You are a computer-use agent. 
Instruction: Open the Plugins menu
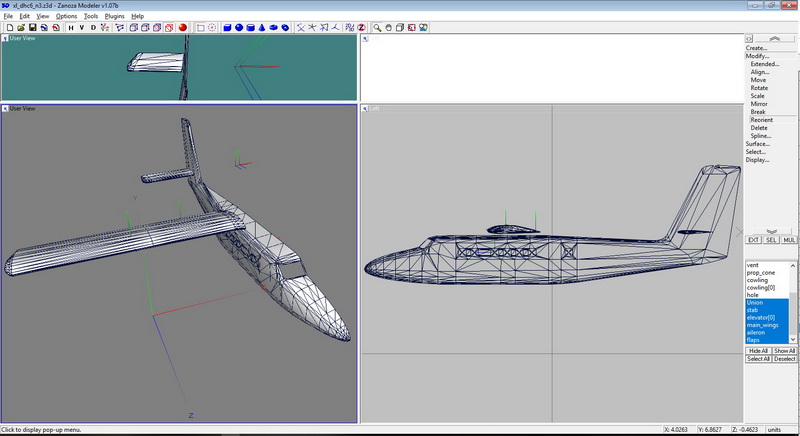click(x=115, y=16)
